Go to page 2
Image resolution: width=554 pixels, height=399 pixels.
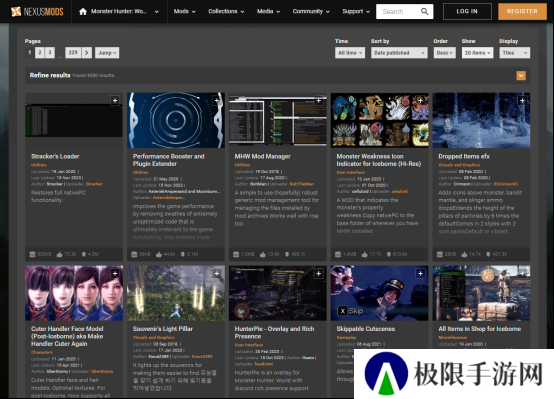pos(40,53)
